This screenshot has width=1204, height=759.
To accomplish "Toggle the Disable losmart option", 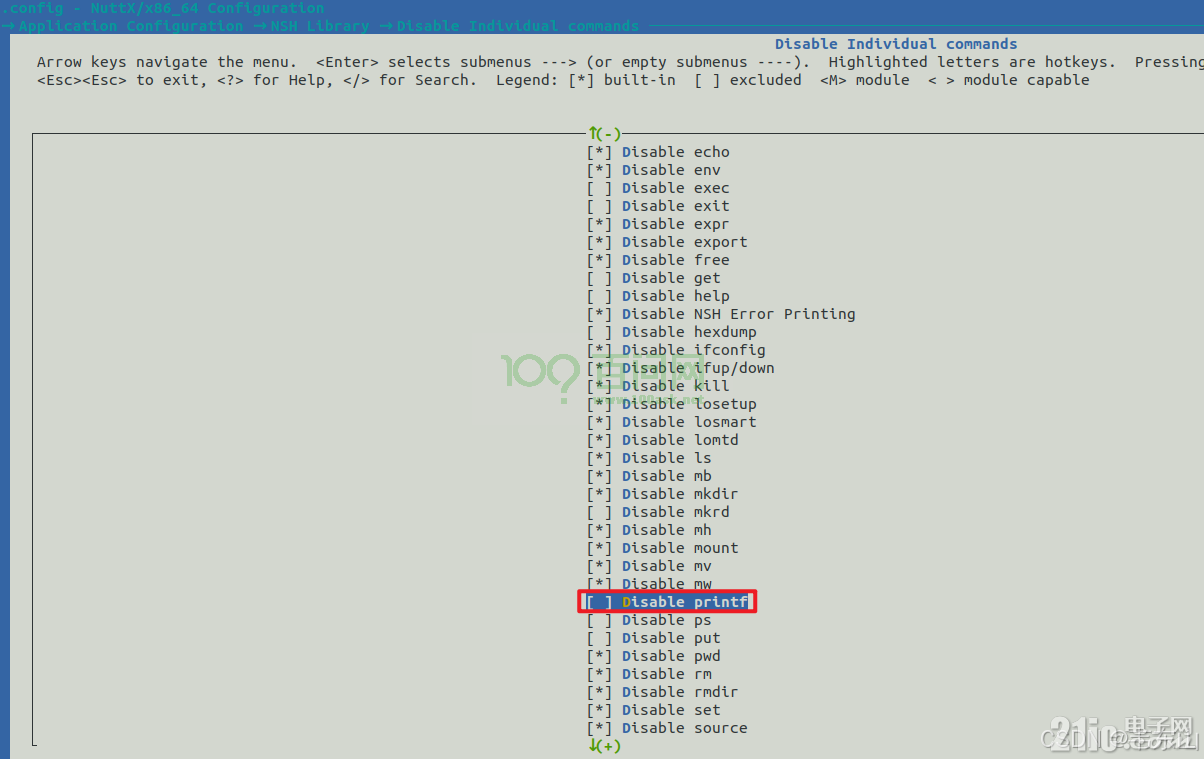I will [x=672, y=422].
